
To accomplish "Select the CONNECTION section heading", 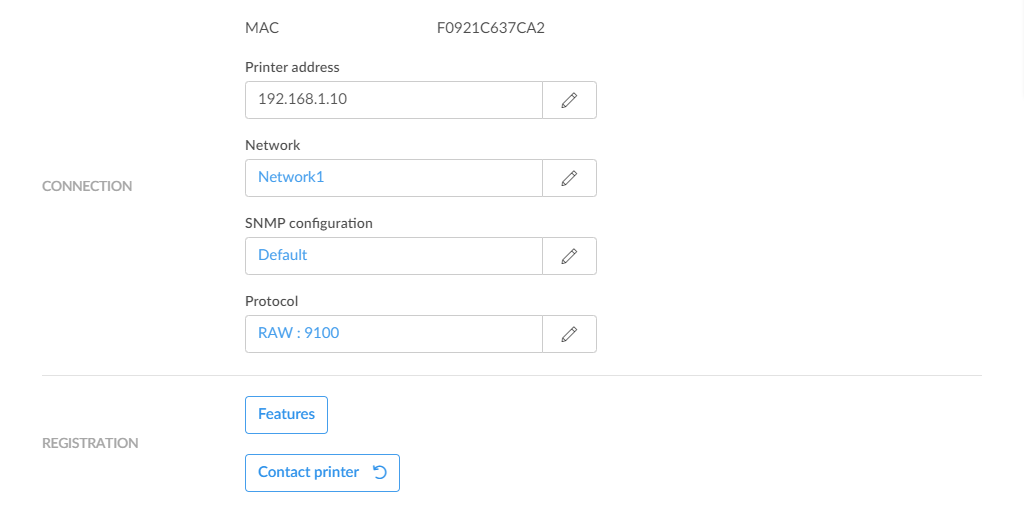I will point(87,186).
